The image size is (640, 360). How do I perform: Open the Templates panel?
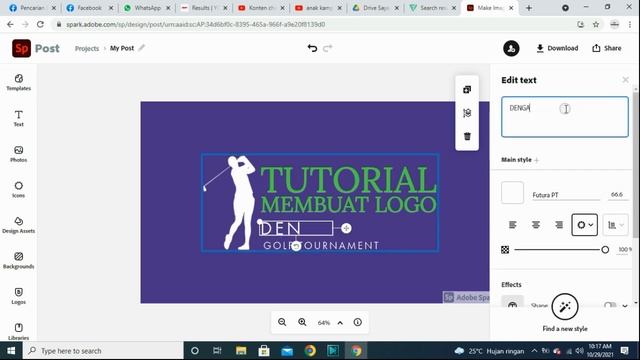[x=18, y=82]
